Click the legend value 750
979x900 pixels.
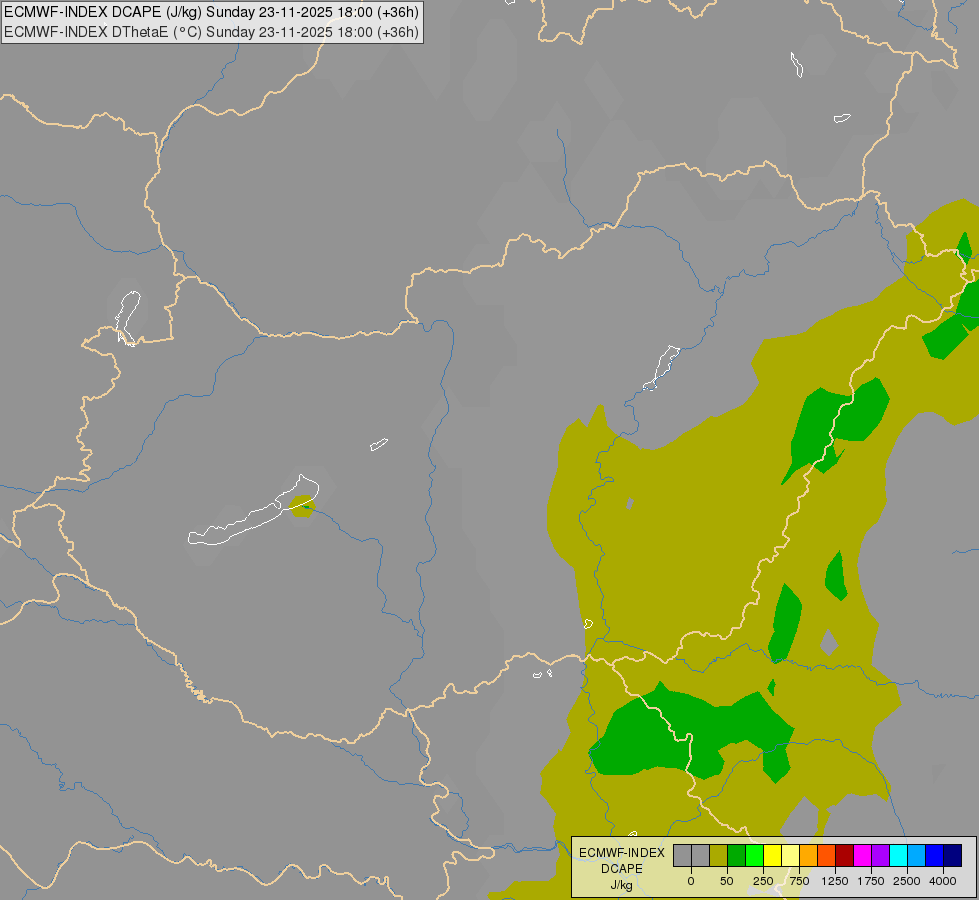(799, 881)
